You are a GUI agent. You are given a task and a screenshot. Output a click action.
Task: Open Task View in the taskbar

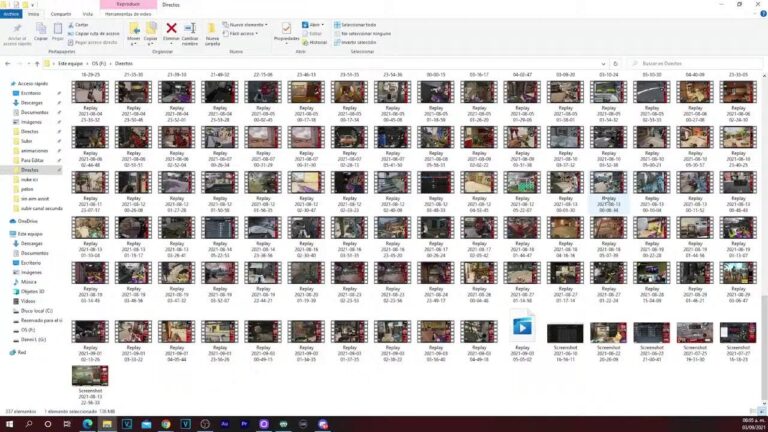coord(67,424)
